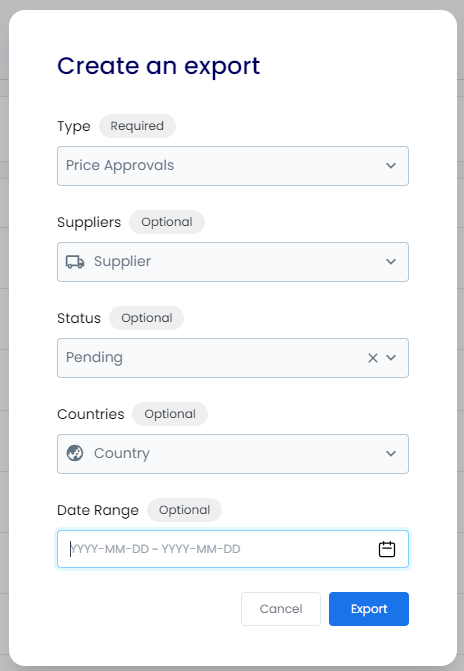Expand the Status dropdown chevron
Screen dimensions: 464x671
click(391, 357)
